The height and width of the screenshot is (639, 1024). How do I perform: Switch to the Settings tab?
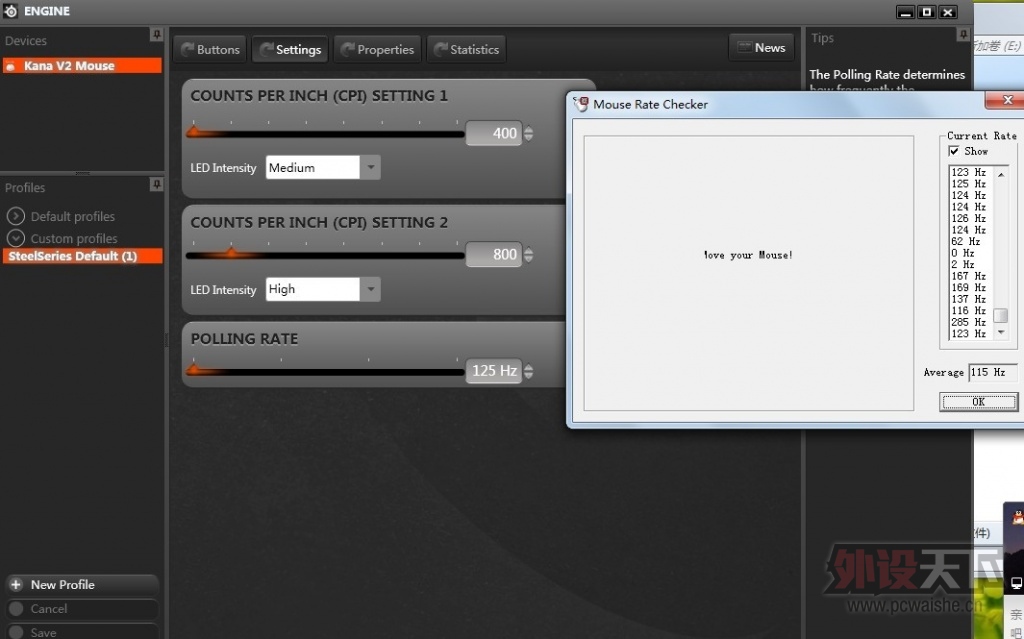click(290, 49)
